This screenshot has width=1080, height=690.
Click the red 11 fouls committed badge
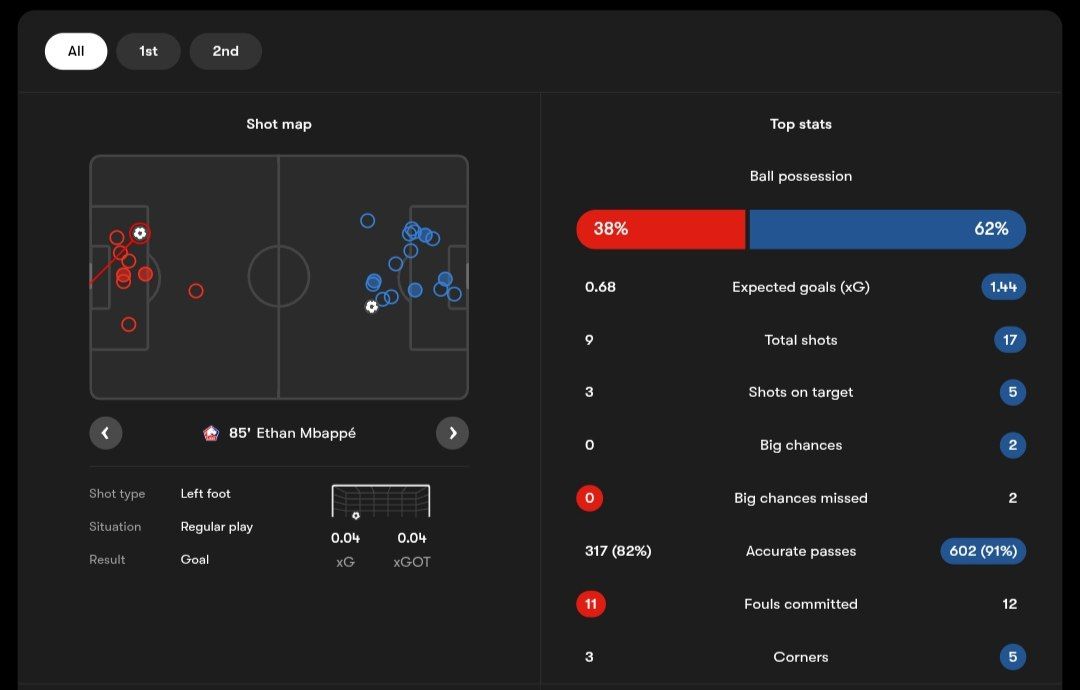[591, 604]
